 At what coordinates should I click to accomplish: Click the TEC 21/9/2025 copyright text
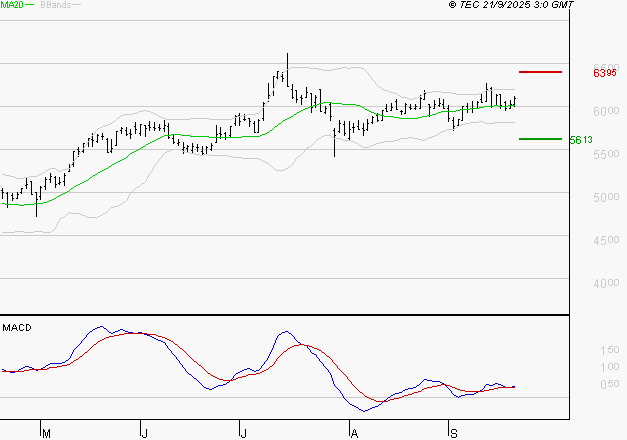coord(511,5)
